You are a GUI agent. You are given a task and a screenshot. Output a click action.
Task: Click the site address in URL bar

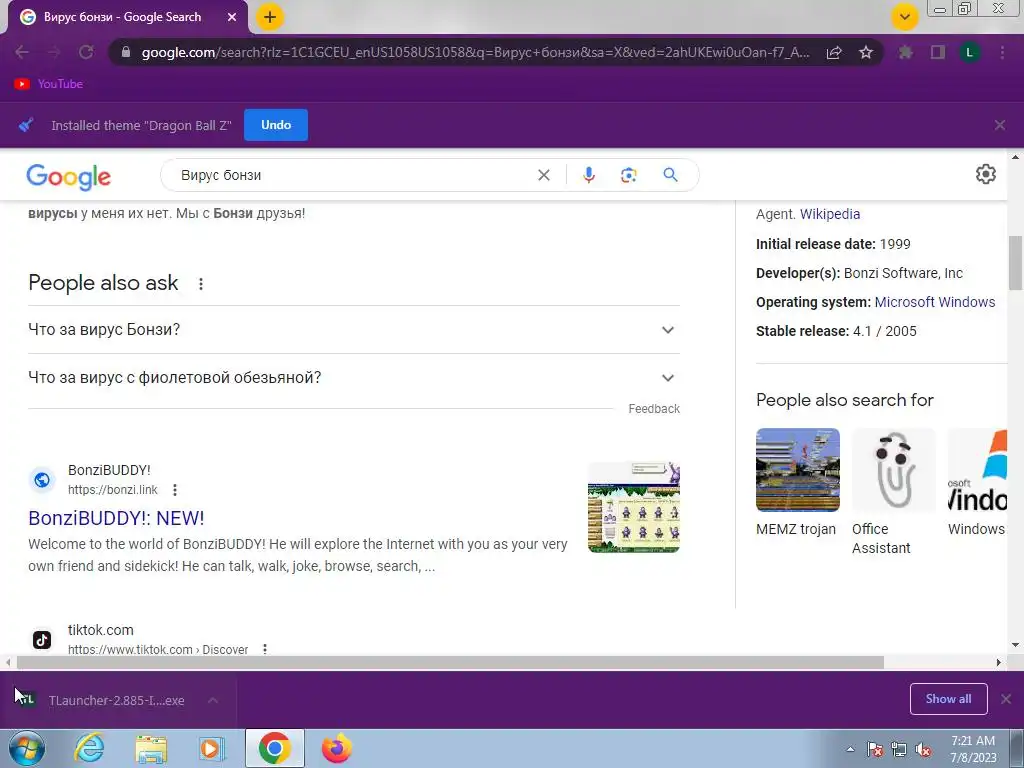tap(475, 52)
